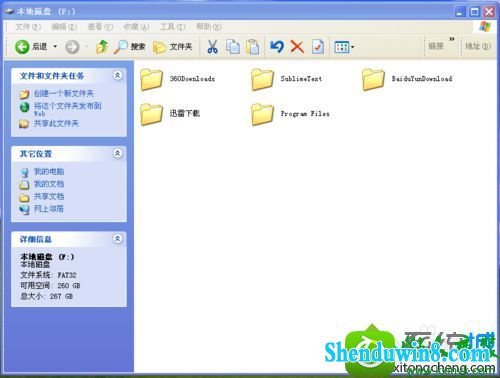Click the Paste clipboard icon

pos(252,47)
